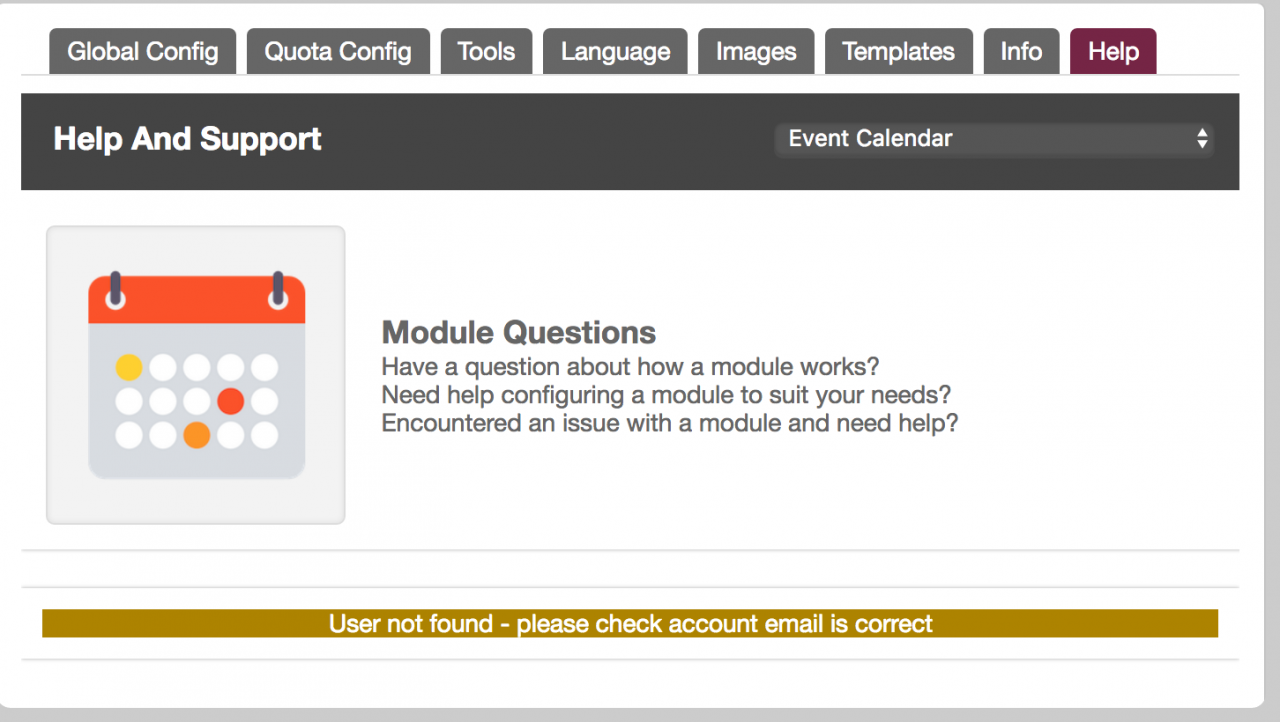Go to the Language tab
The height and width of the screenshot is (722, 1280).
pyautogui.click(x=615, y=52)
